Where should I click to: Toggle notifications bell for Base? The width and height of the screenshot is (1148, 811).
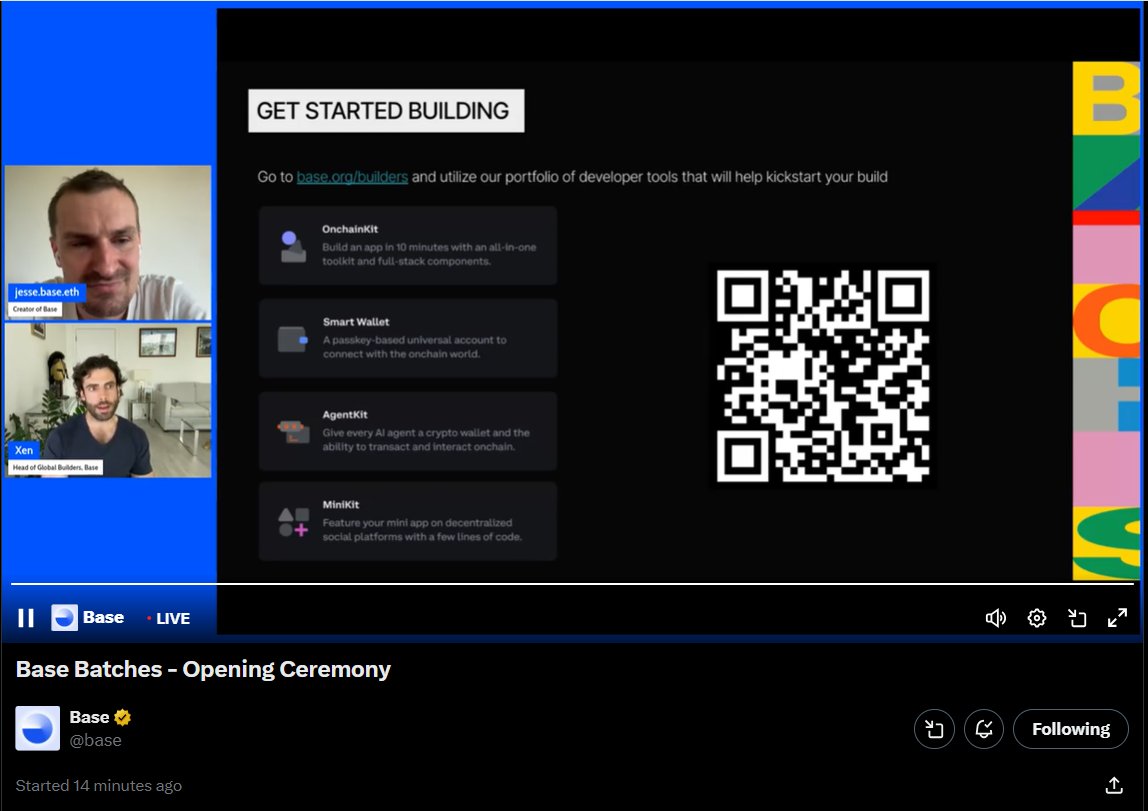pos(984,729)
